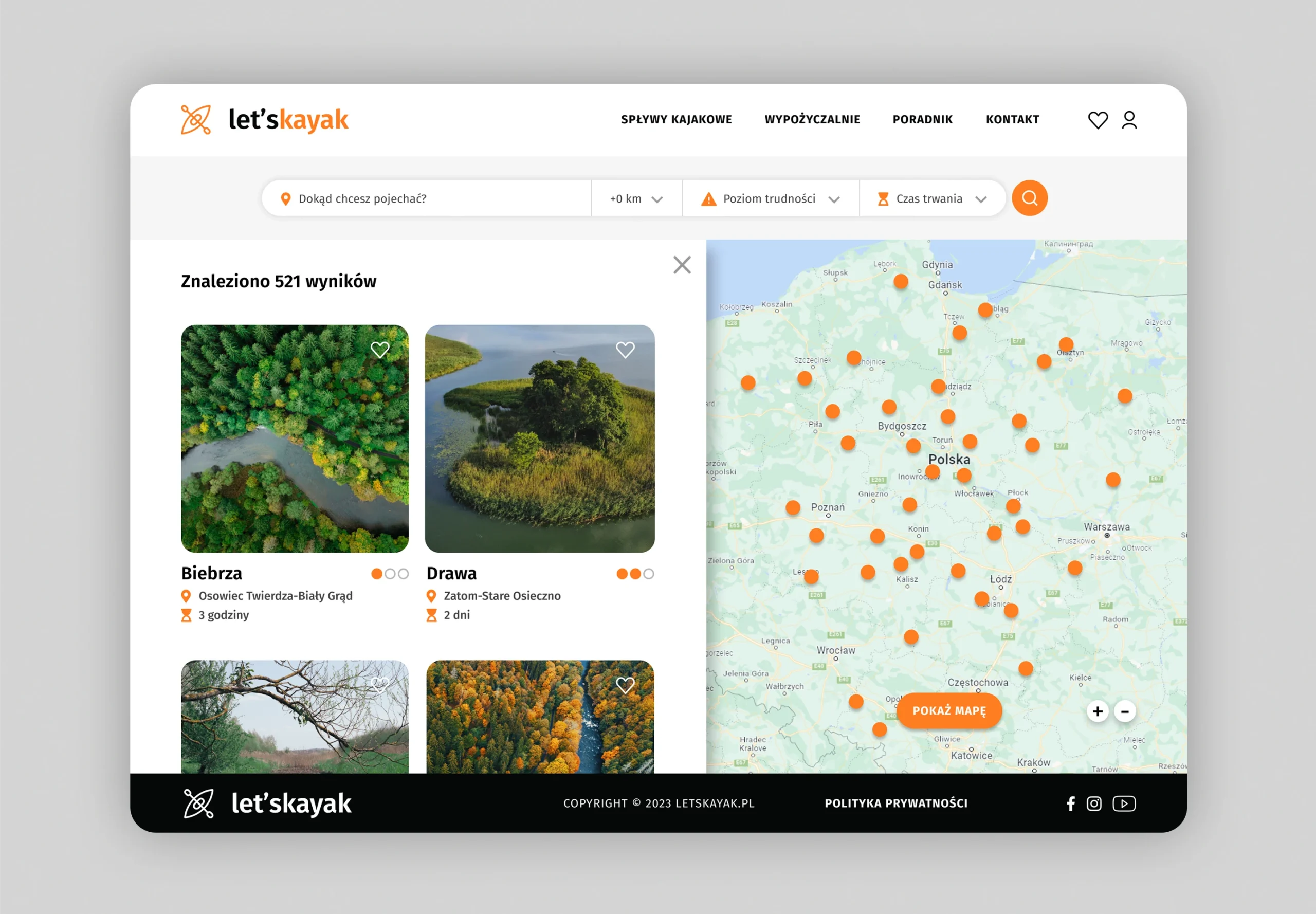Go to Spływy Kajakowe menu item

(676, 119)
